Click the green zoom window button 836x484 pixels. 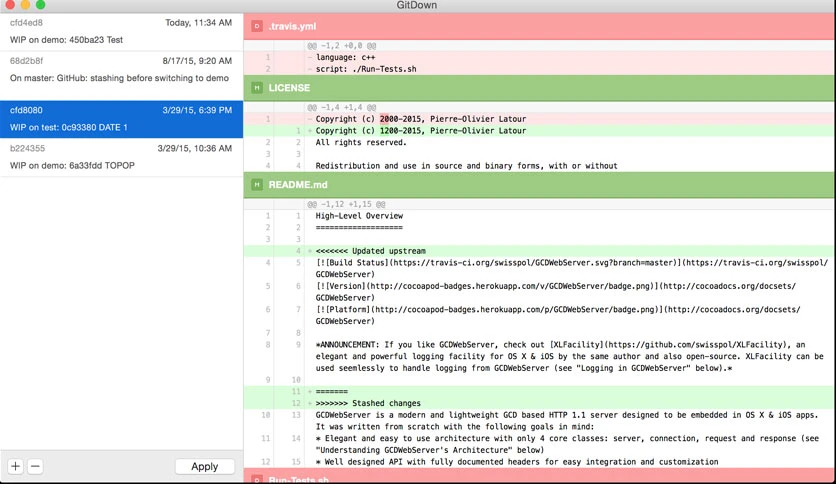(41, 5)
